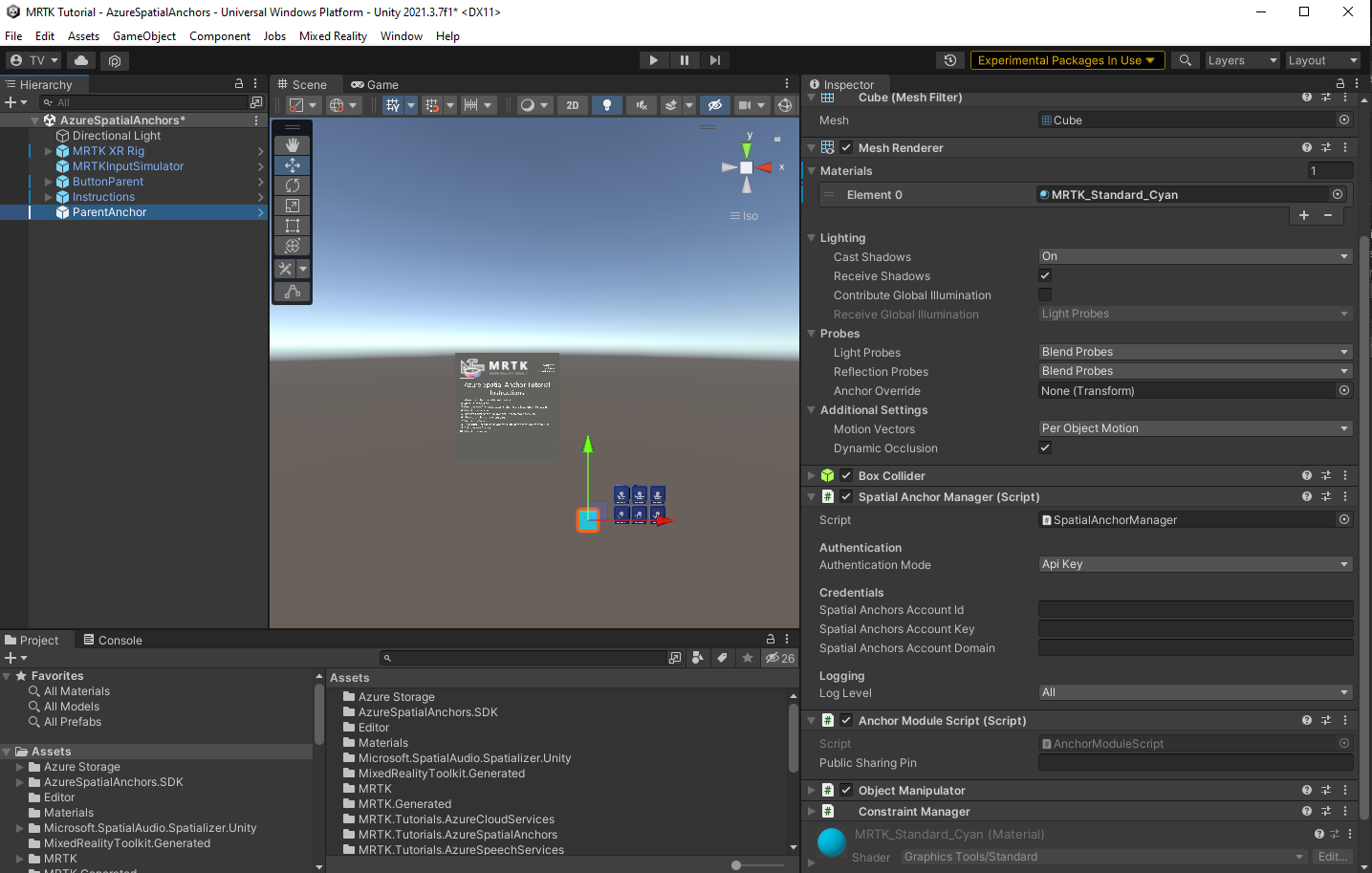Open the scene camera settings icon
This screenshot has height=873, width=1372.
(746, 105)
